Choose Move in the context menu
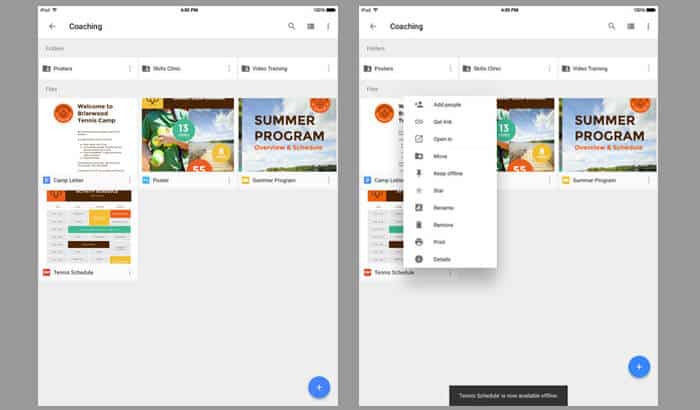This screenshot has height=410, width=700. [450, 156]
